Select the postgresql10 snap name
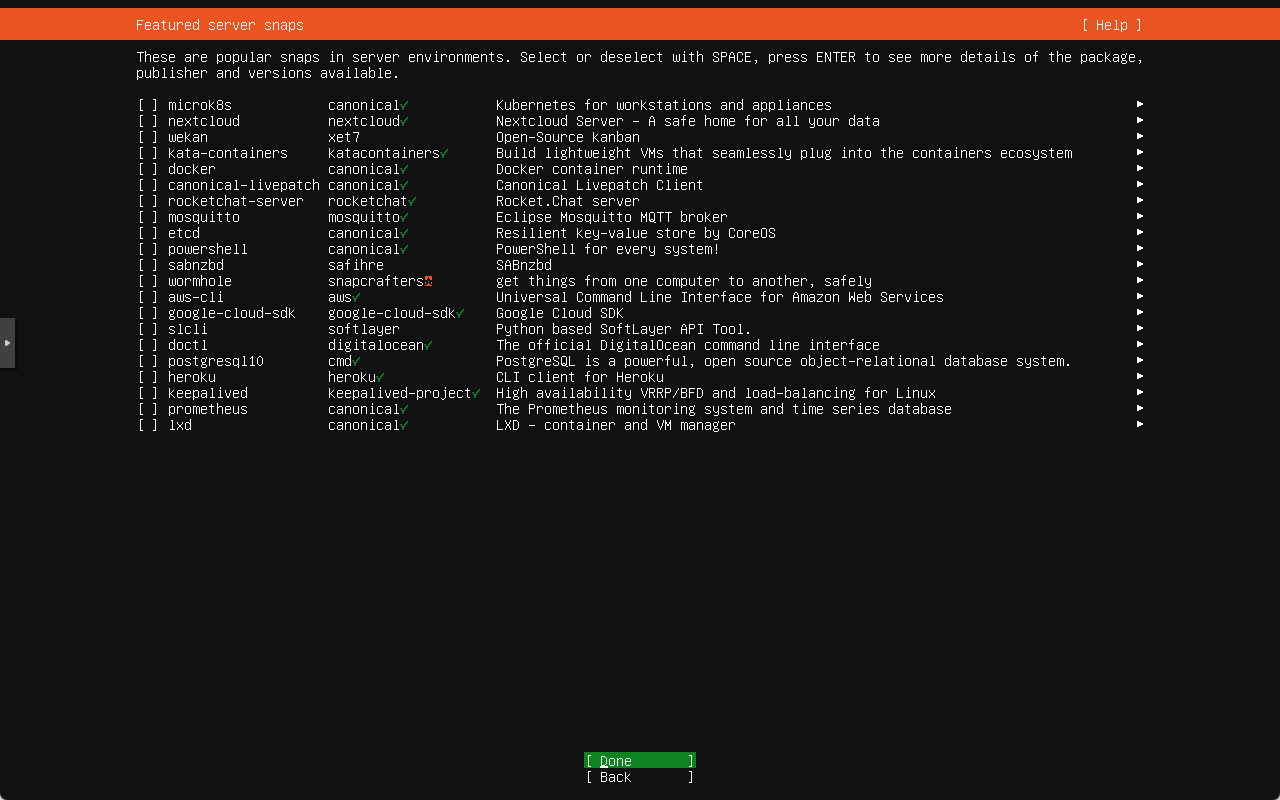Viewport: 1280px width, 800px height. click(216, 361)
